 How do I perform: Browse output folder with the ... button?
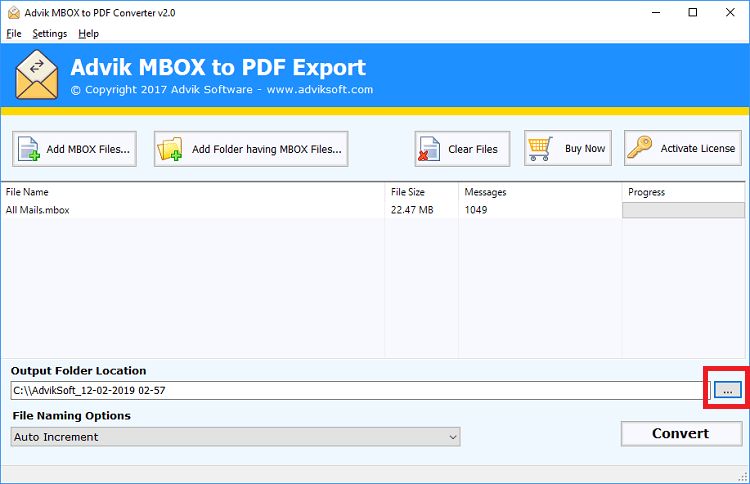pos(728,390)
